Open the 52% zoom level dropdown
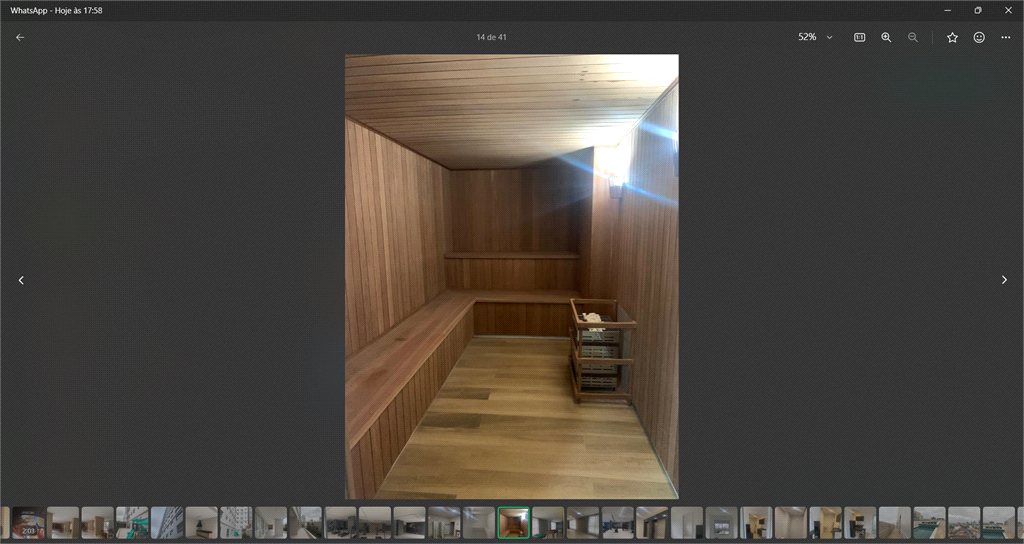Image resolution: width=1024 pixels, height=544 pixels. tap(815, 37)
